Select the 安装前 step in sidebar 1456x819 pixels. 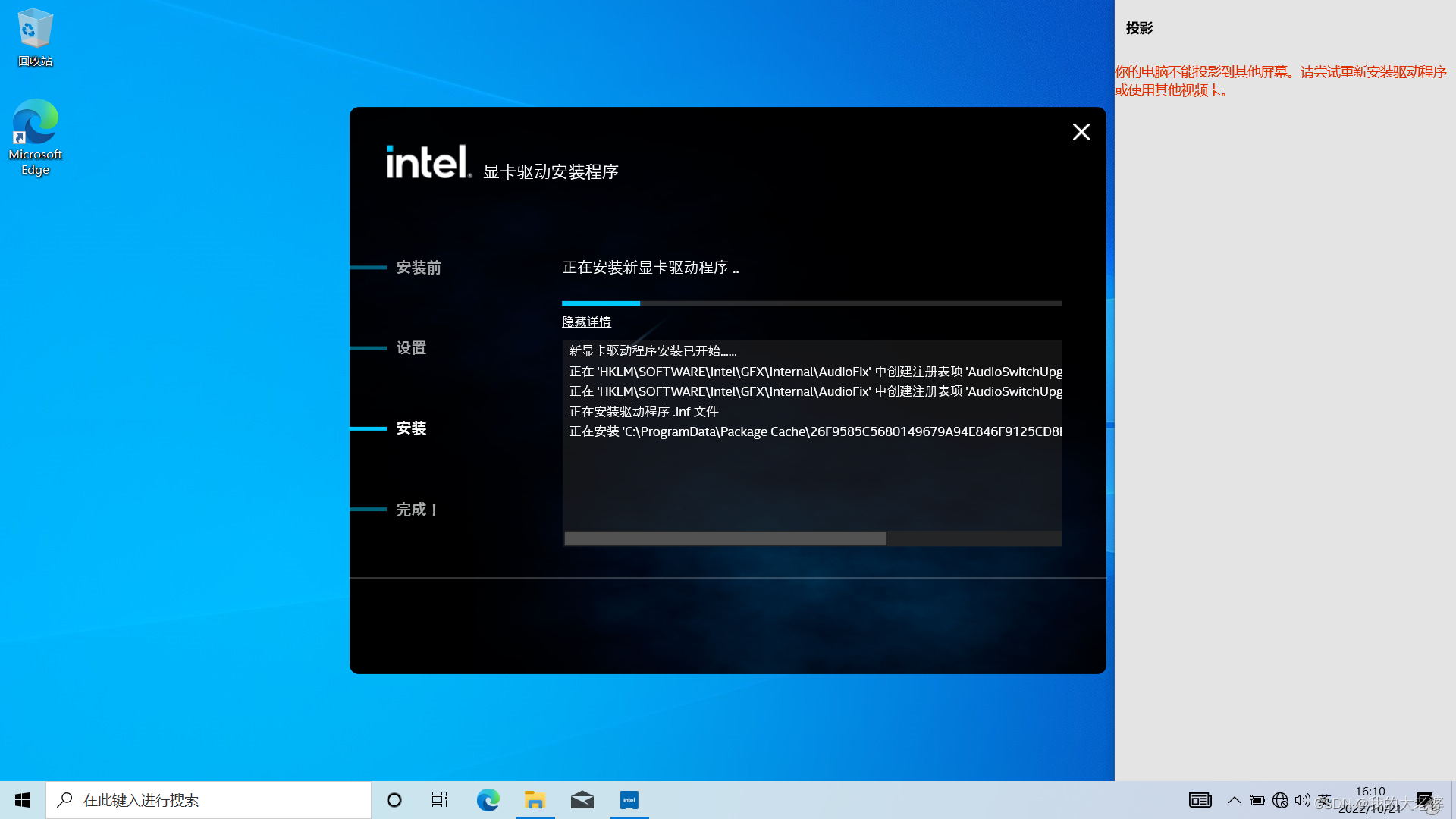419,268
